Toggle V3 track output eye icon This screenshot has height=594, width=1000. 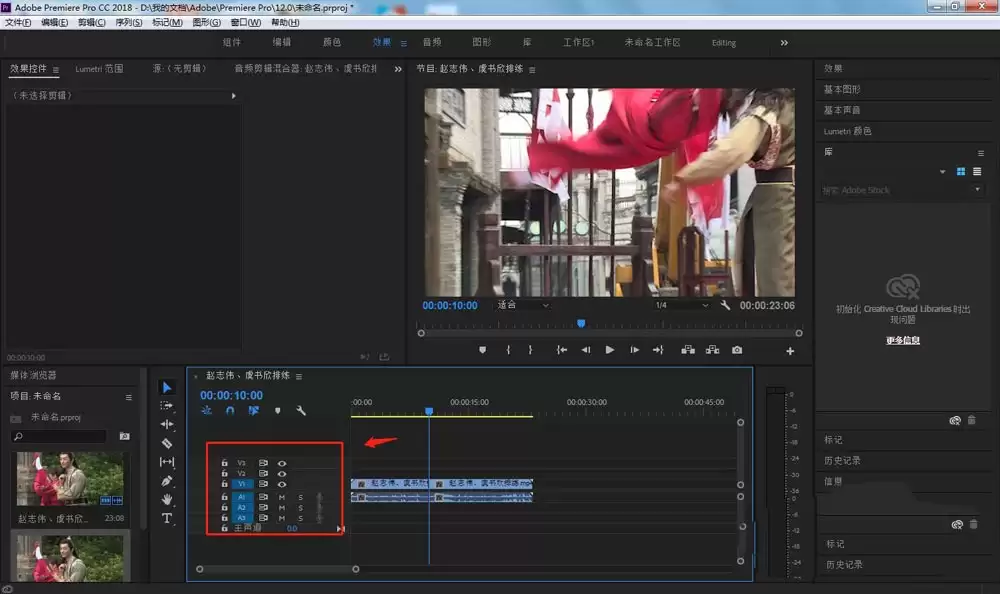[x=282, y=463]
